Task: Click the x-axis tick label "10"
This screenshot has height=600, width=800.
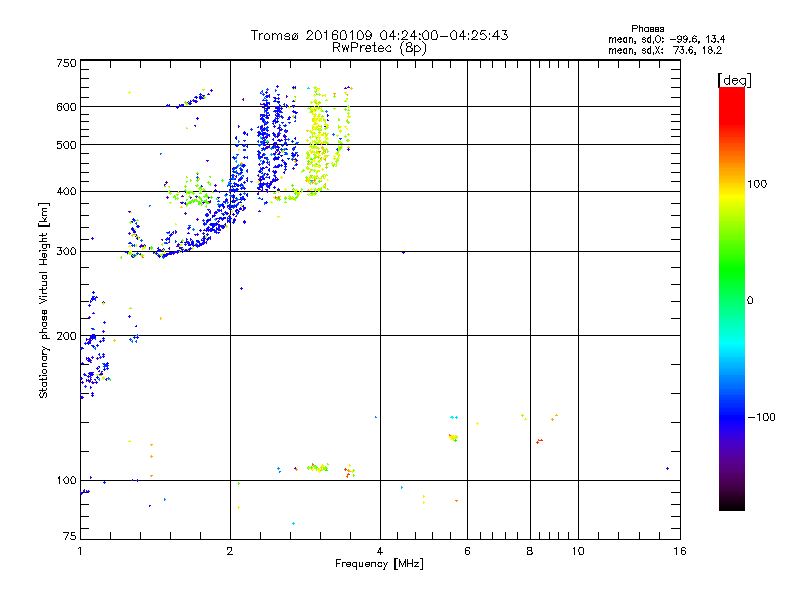Action: [578, 551]
